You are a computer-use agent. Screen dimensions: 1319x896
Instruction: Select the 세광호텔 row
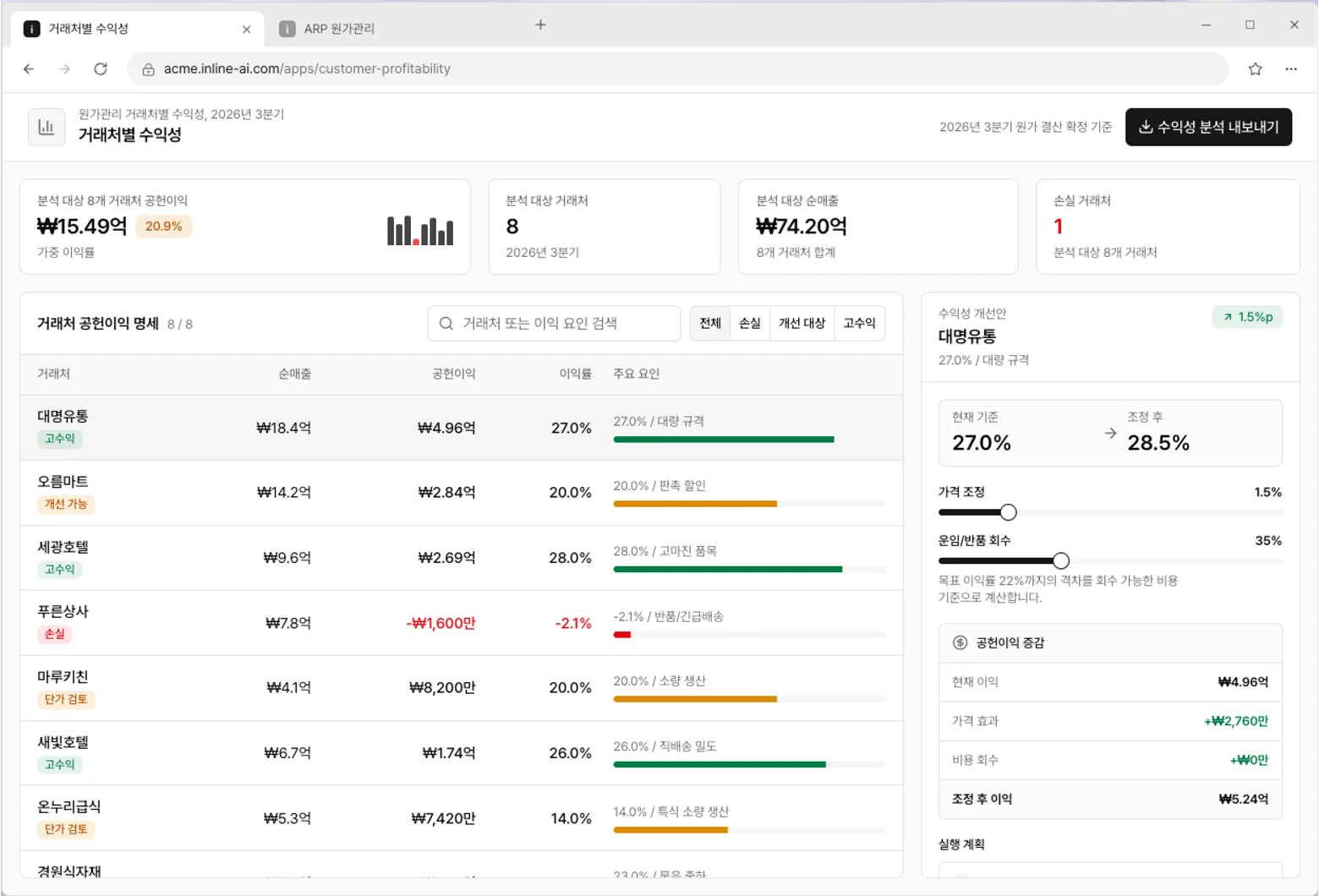[x=462, y=558]
